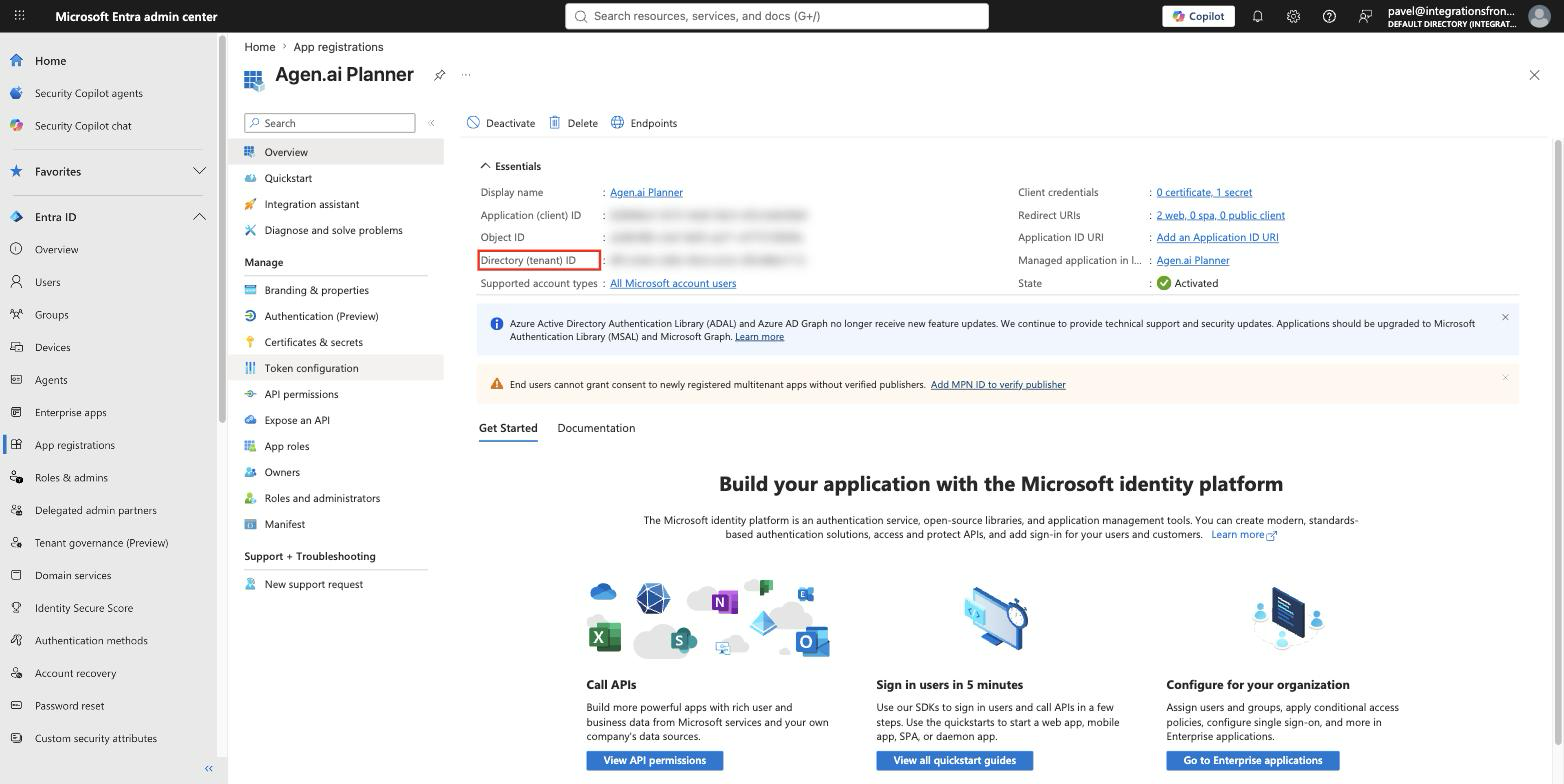This screenshot has width=1564, height=784.
Task: Open Identity Secure Score
Action: tap(84, 608)
